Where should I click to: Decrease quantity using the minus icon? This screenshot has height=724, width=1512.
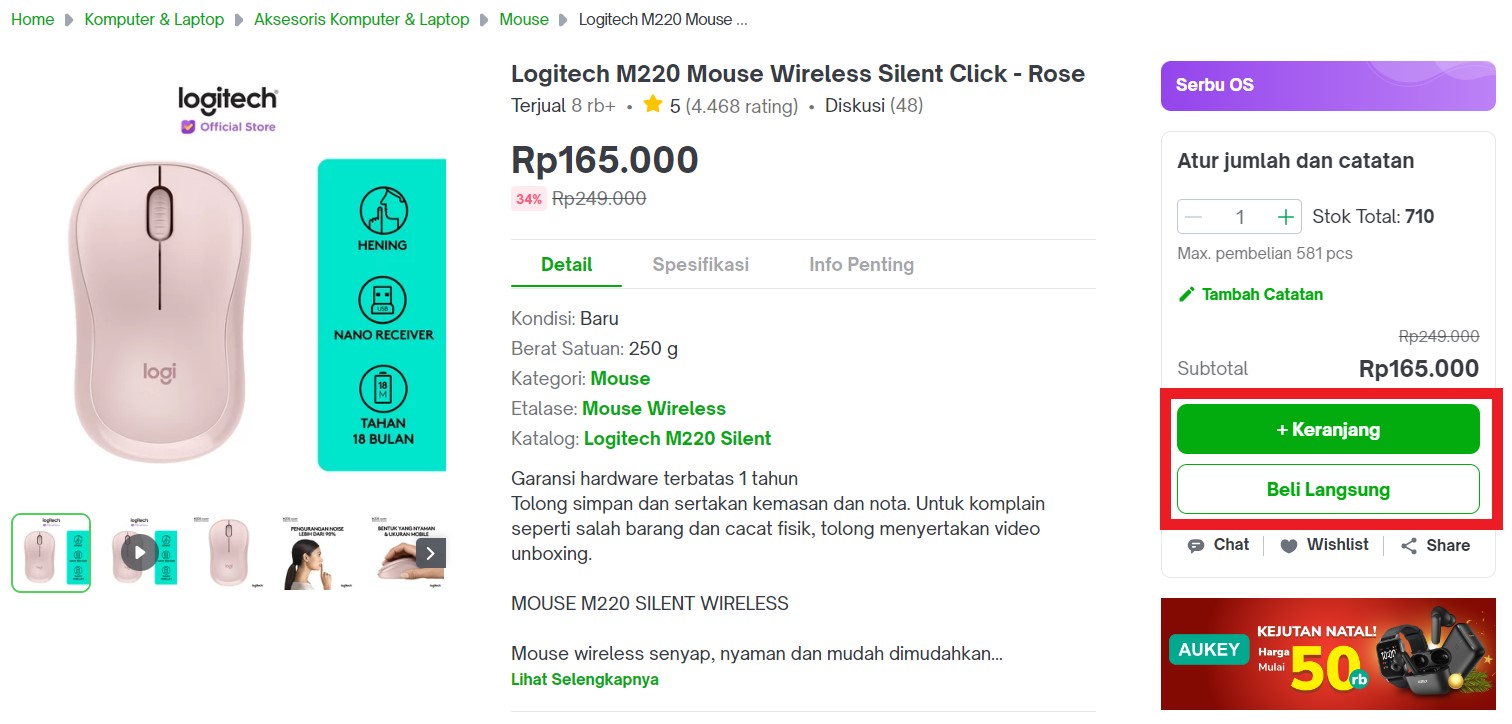click(x=1193, y=216)
